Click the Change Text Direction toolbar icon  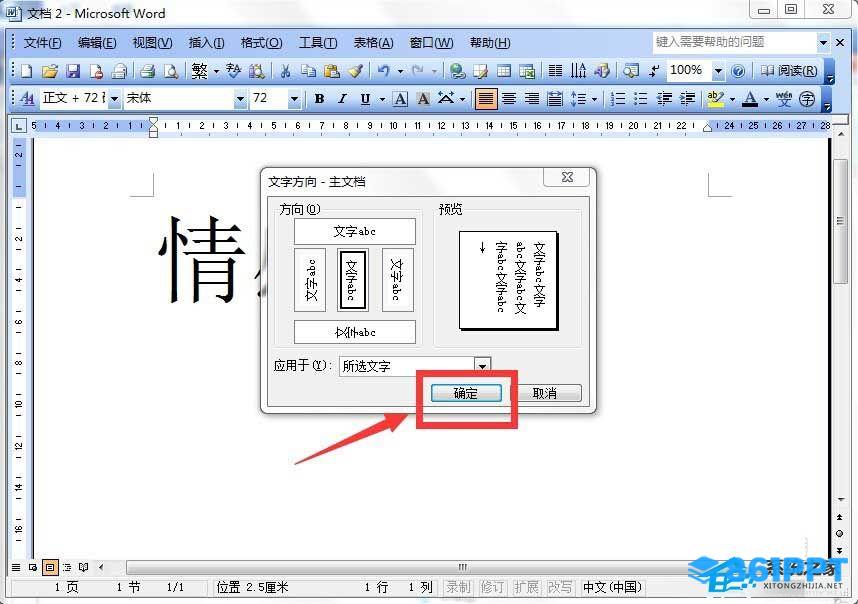click(578, 71)
